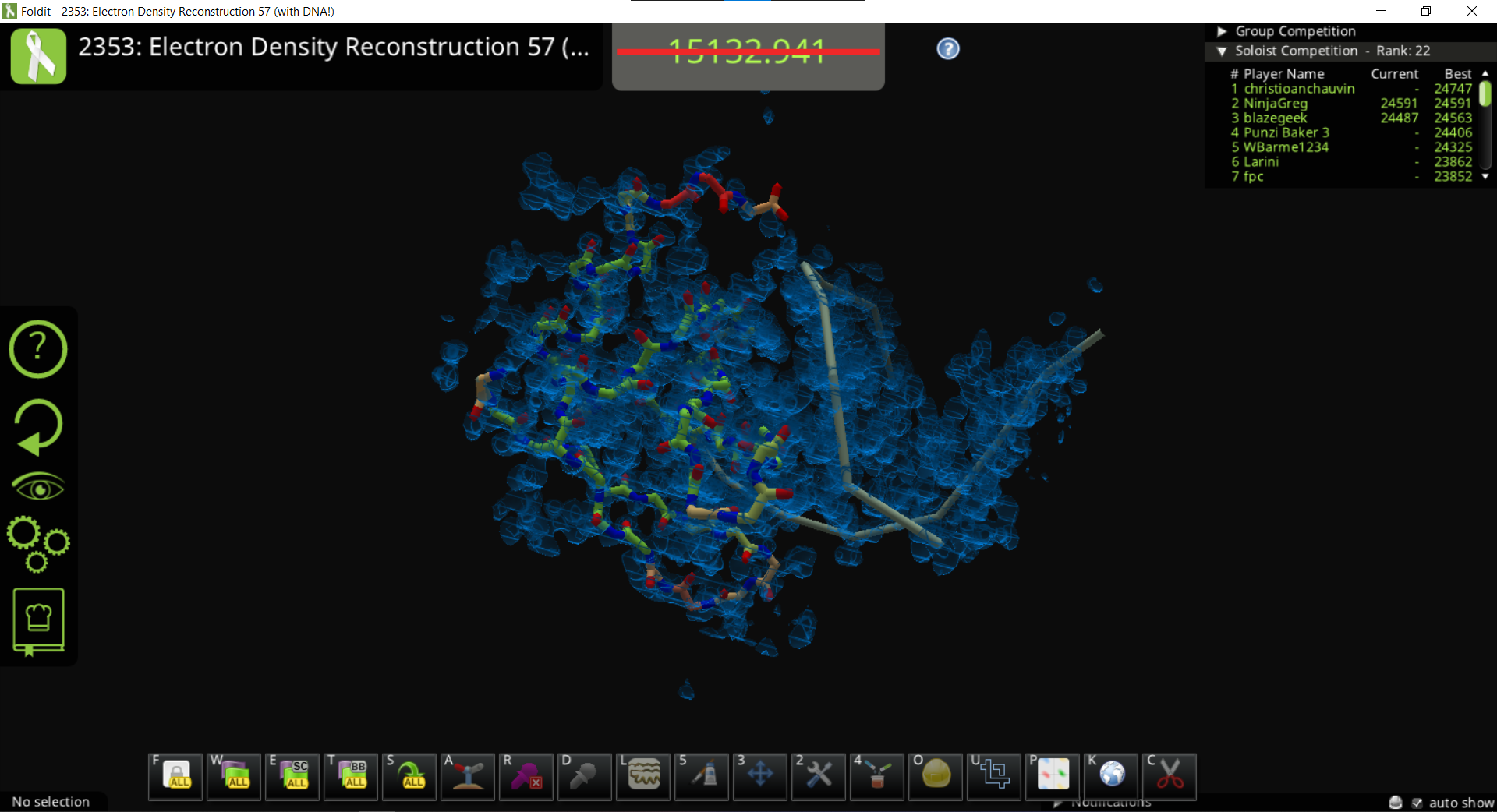Screen dimensions: 1497x812
Task: Click the remove bands tool (R)
Action: click(x=526, y=776)
